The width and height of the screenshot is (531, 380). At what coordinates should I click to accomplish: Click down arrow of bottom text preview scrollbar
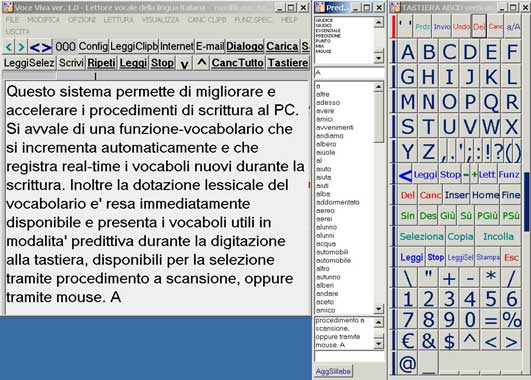point(379,344)
